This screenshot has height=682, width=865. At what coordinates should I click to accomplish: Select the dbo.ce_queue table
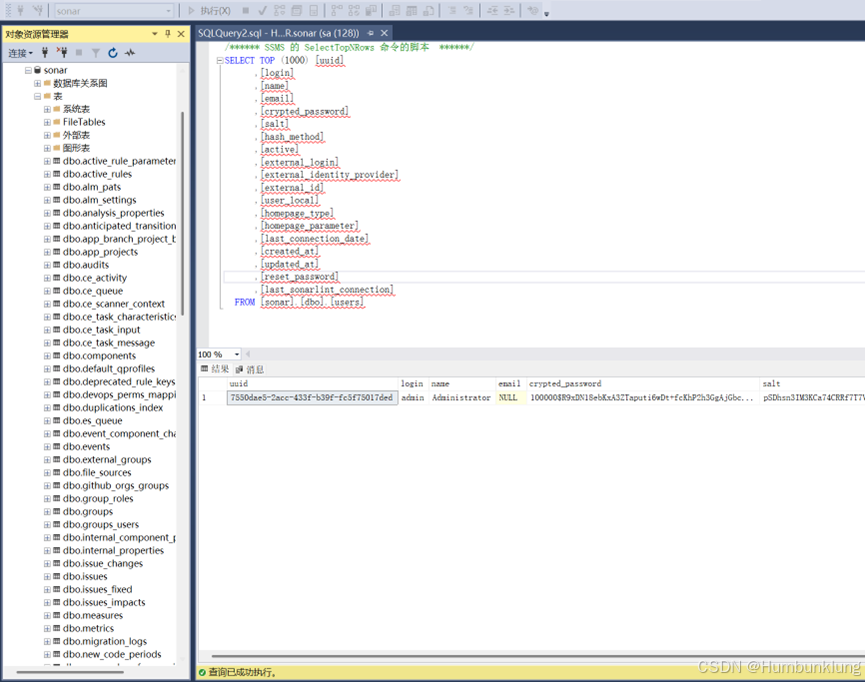tap(93, 291)
